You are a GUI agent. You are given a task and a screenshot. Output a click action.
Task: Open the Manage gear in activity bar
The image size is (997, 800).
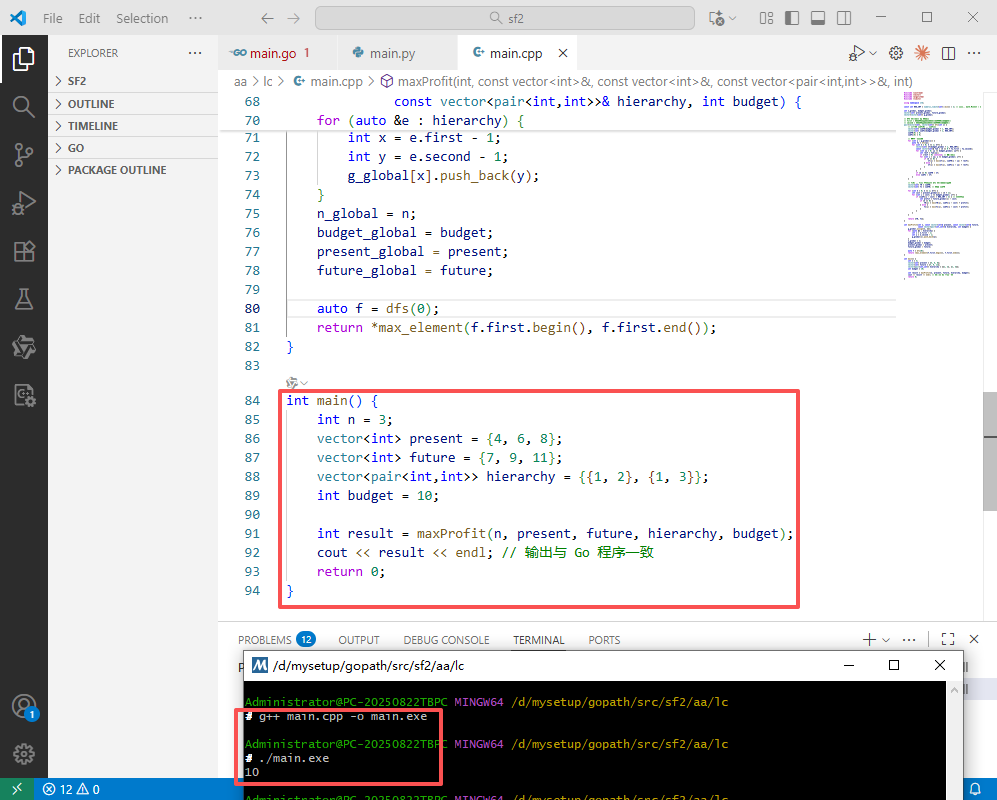tap(24, 754)
